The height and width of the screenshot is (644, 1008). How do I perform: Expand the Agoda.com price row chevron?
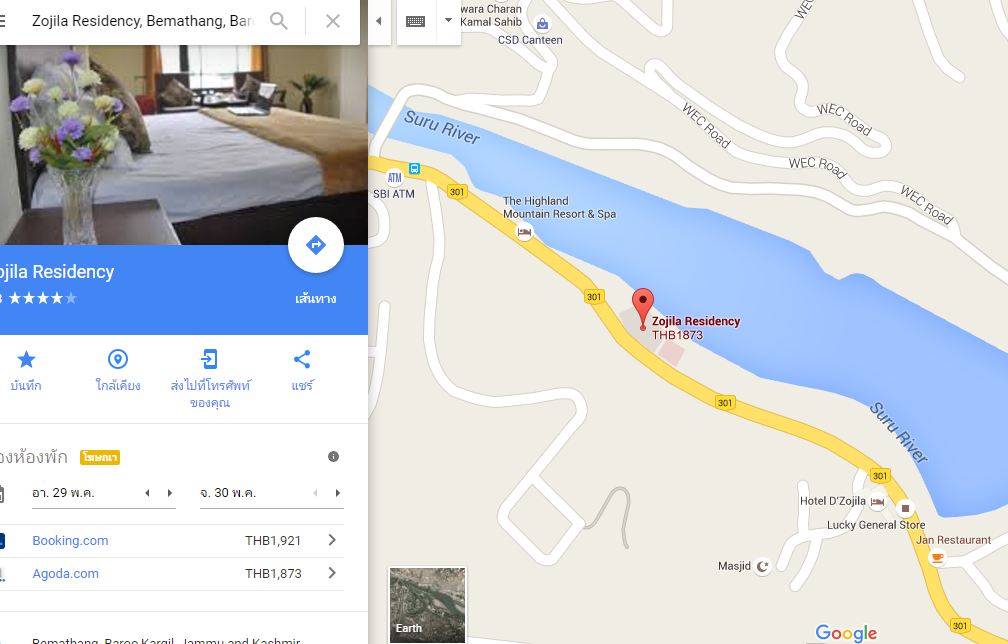coord(332,573)
